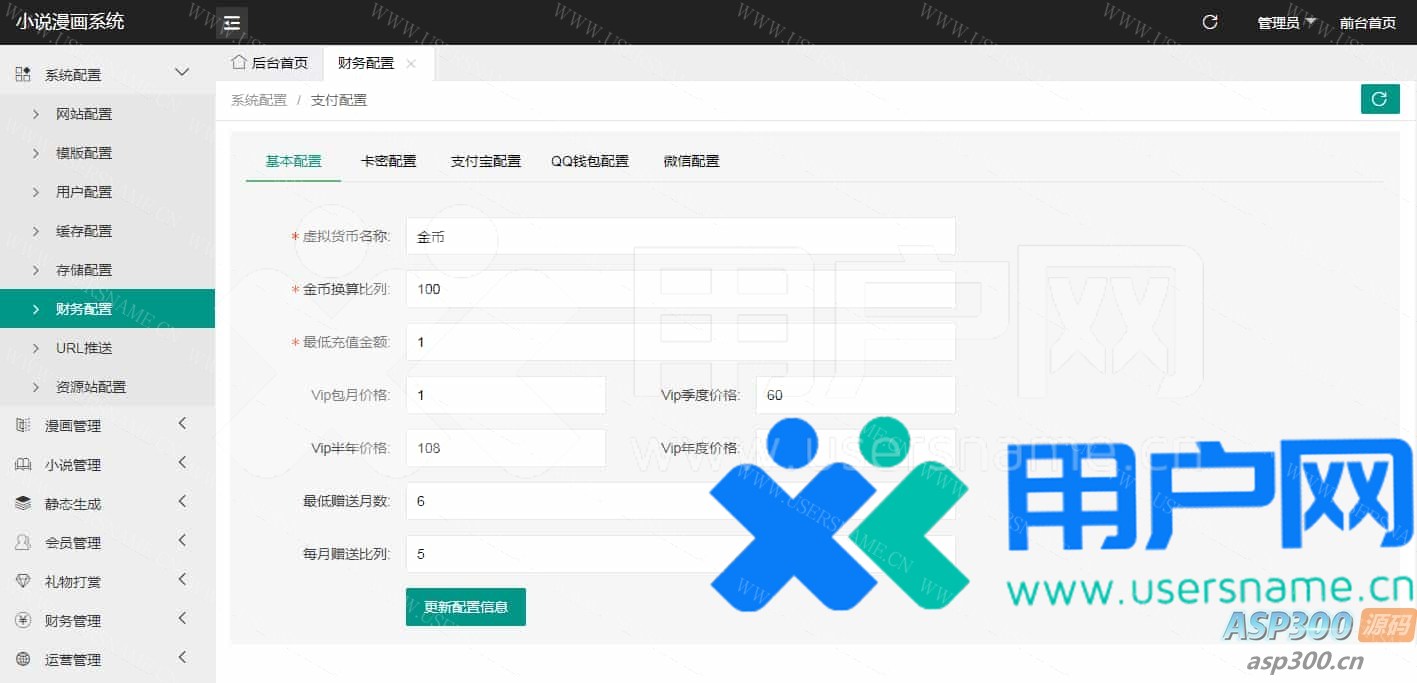Open 礼物打赏 sidebar menu
The image size is (1417, 683).
[x=73, y=582]
